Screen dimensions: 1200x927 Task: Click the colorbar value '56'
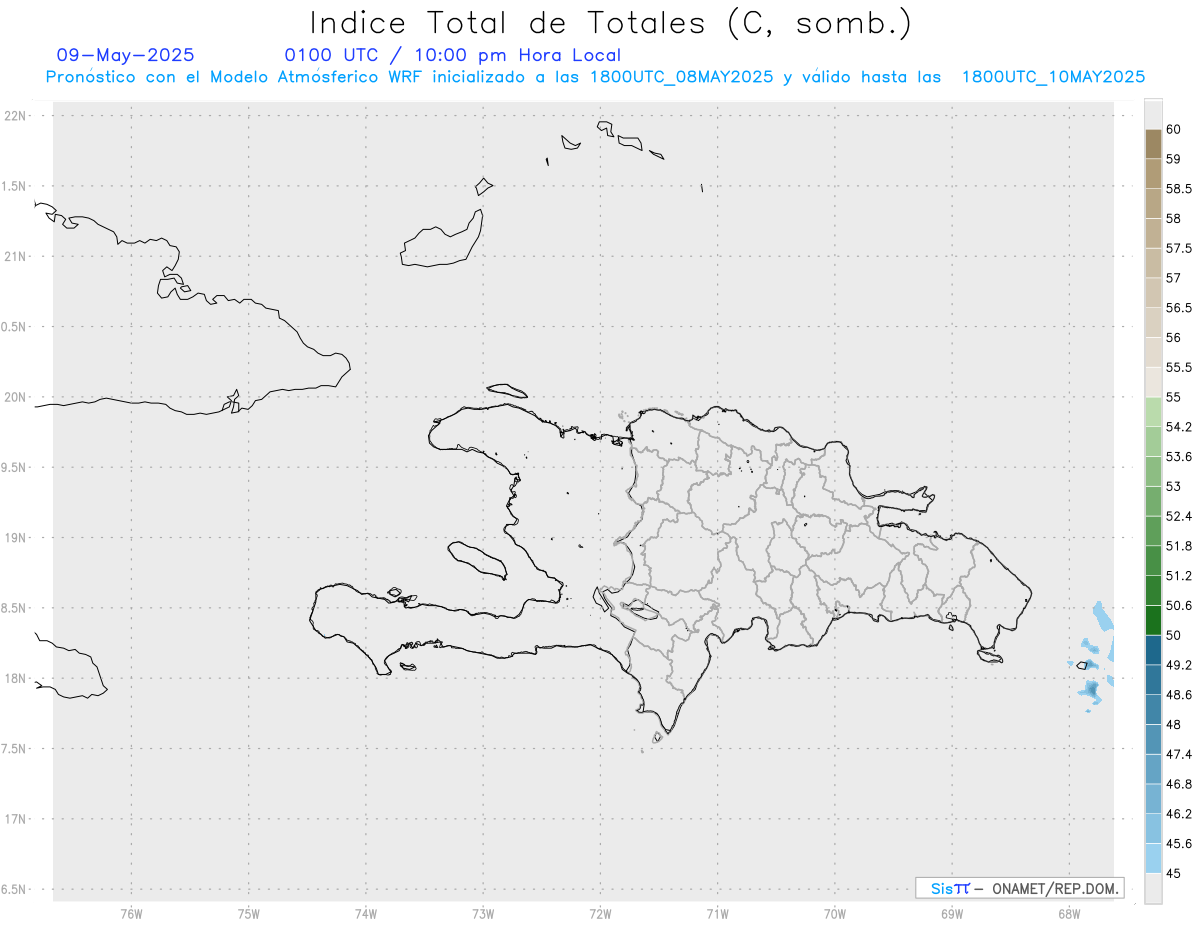pyautogui.click(x=1174, y=338)
